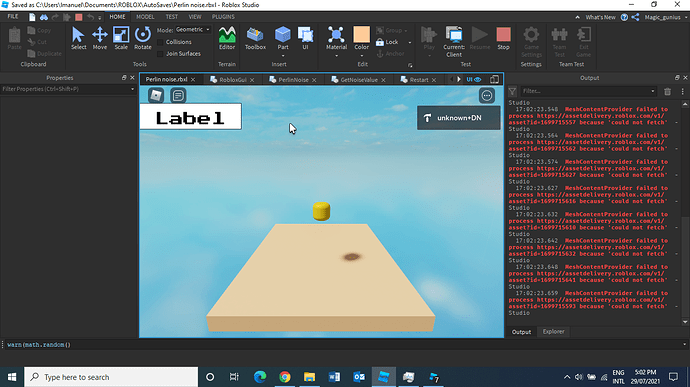This screenshot has width=690, height=387.
Task: Open the Roblox menu icon in viewport
Action: click(156, 96)
